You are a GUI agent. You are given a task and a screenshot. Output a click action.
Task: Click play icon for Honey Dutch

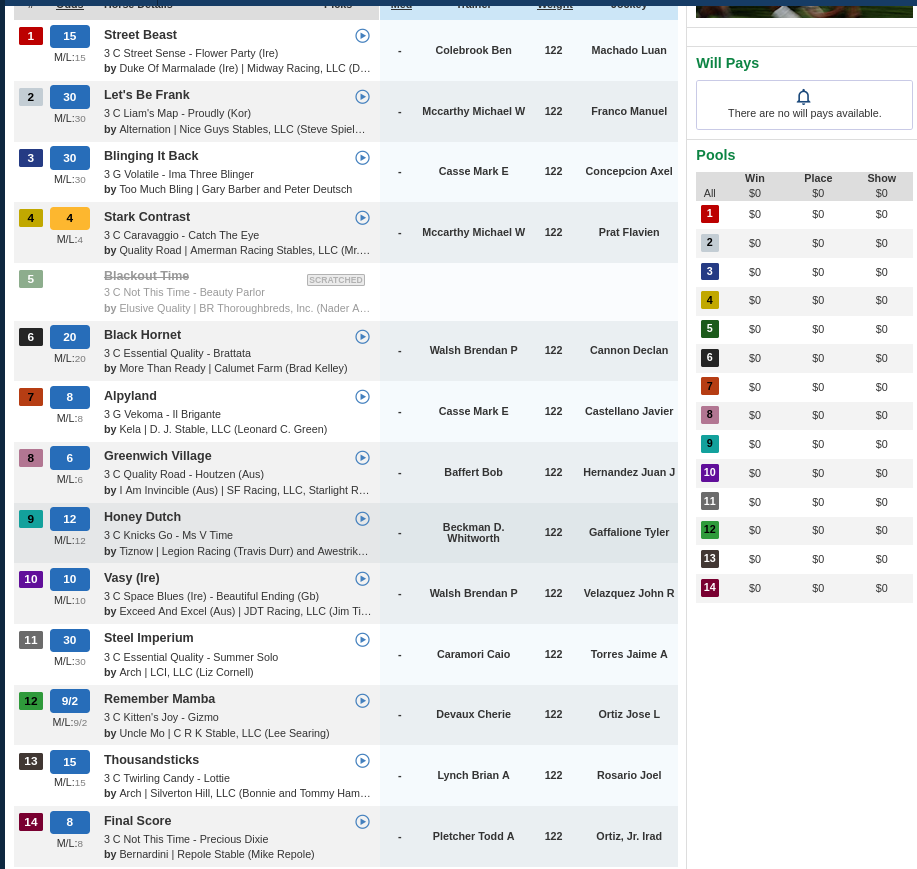pos(363,518)
